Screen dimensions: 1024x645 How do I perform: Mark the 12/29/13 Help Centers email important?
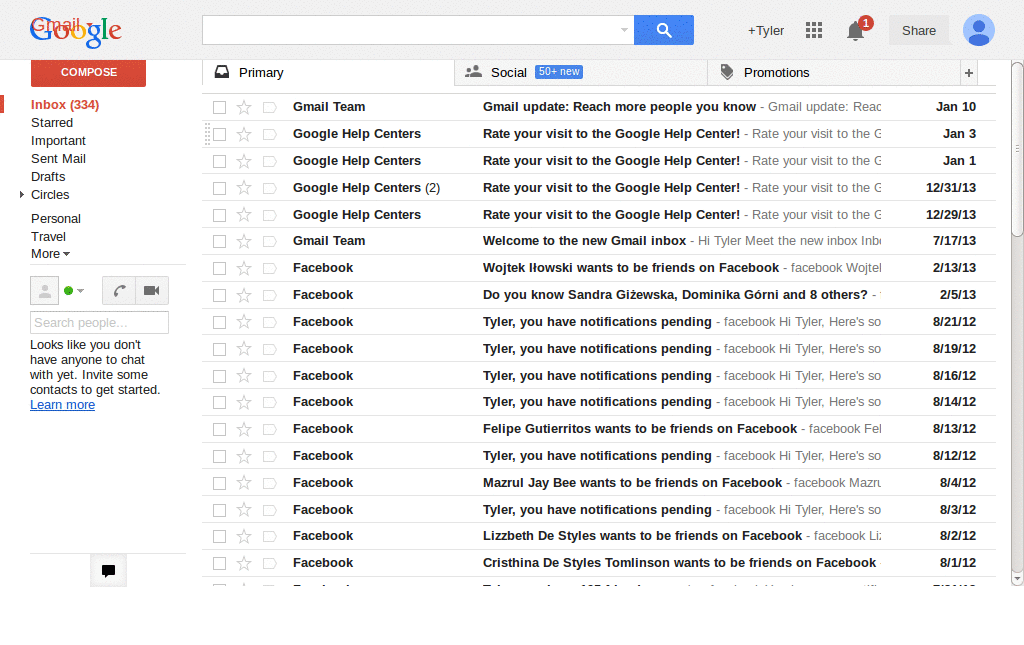(269, 215)
